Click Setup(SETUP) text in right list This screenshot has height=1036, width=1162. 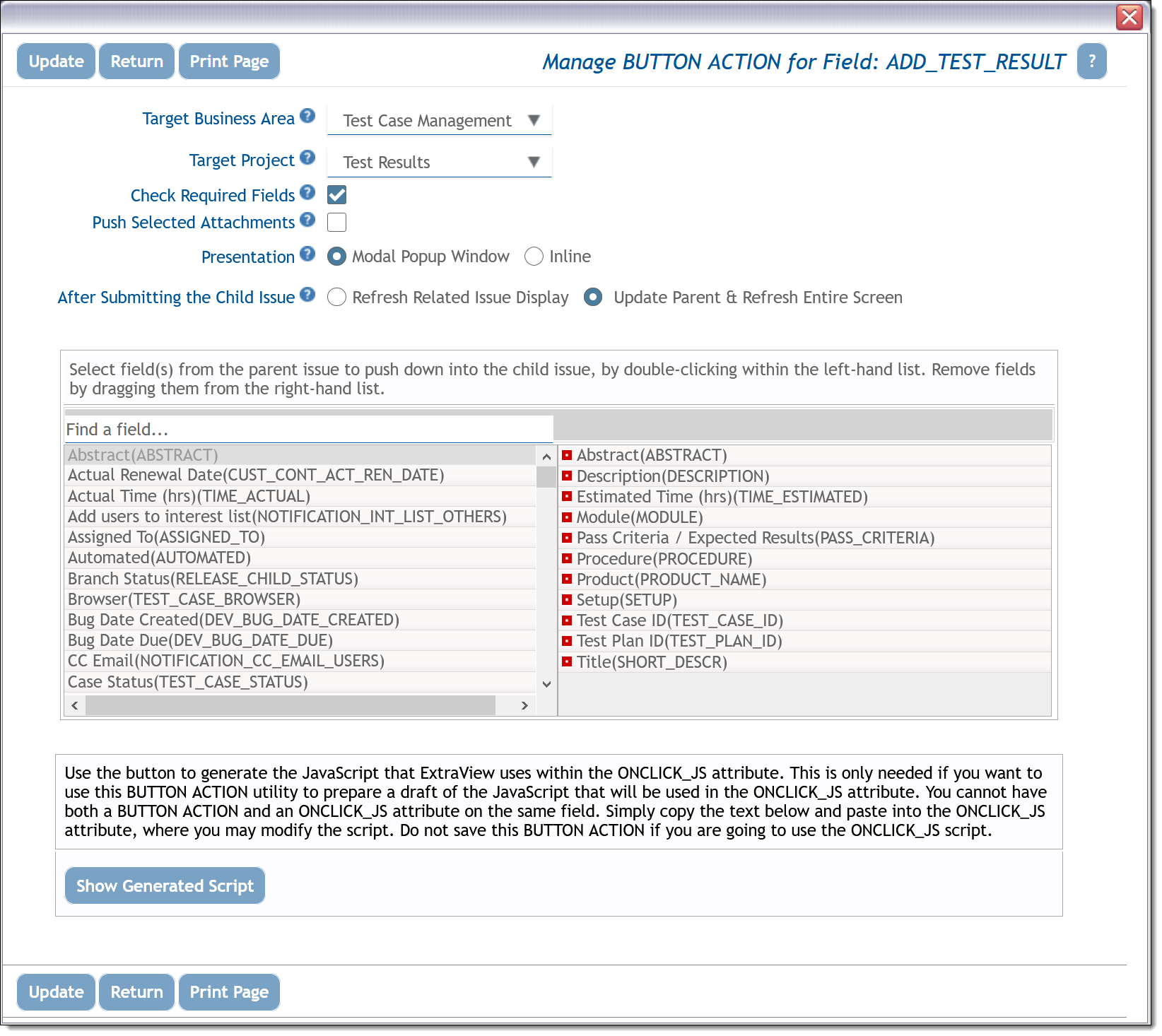627,600
